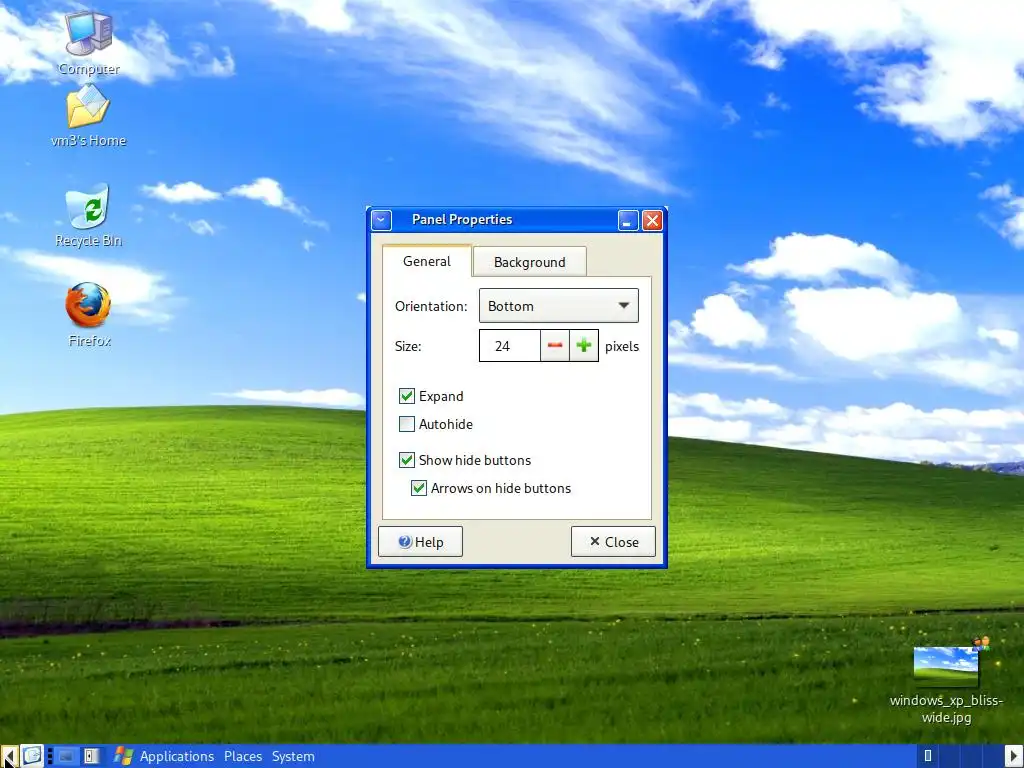Viewport: 1024px width, 768px height.
Task: Open the Applications menu
Action: pyautogui.click(x=177, y=756)
